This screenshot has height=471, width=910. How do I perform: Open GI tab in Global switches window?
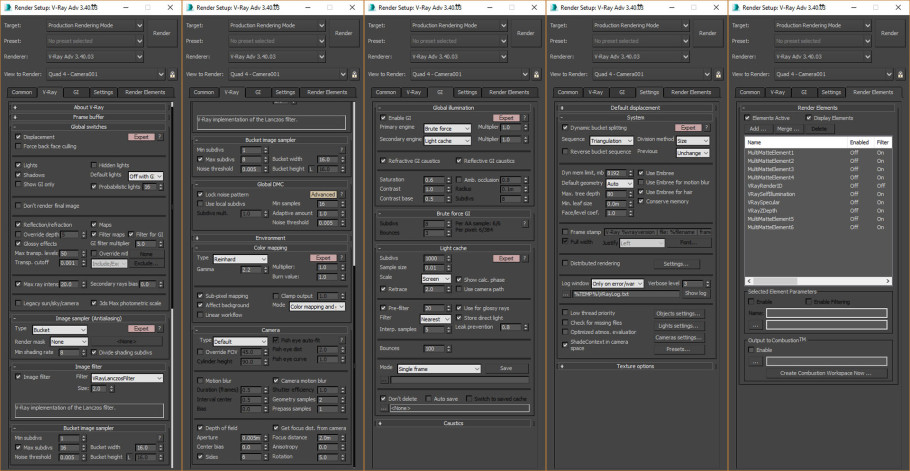(75, 92)
